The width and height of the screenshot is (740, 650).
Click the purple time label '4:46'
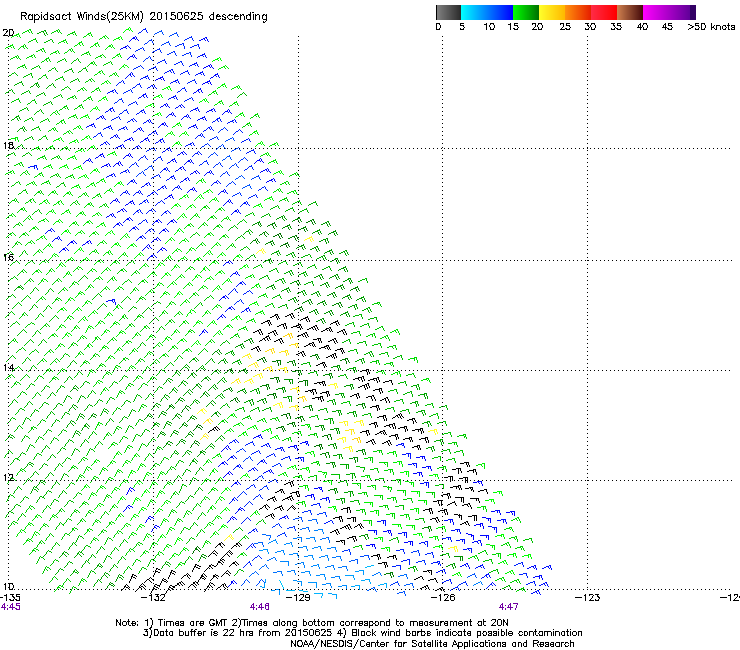click(x=260, y=607)
